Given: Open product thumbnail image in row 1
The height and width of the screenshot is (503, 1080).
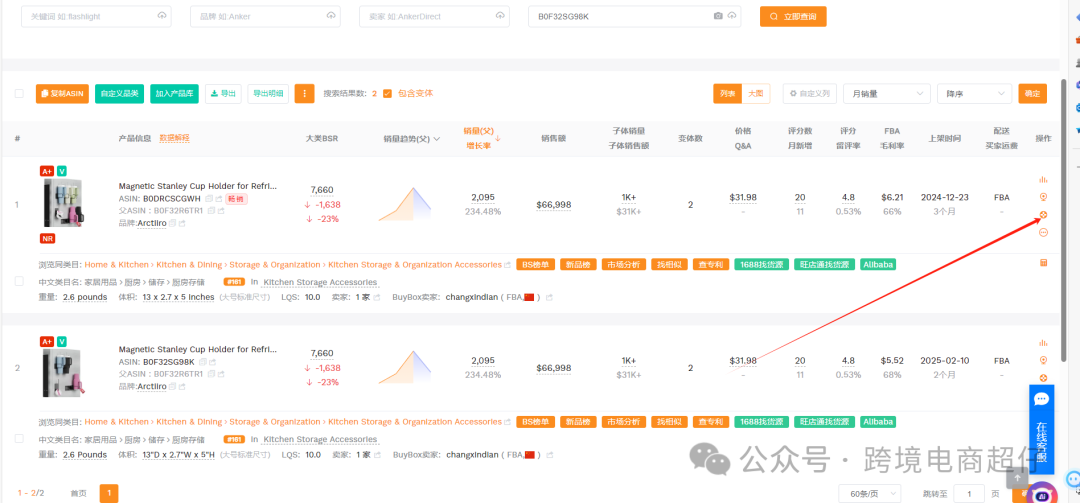Looking at the screenshot, I should click(x=63, y=204).
